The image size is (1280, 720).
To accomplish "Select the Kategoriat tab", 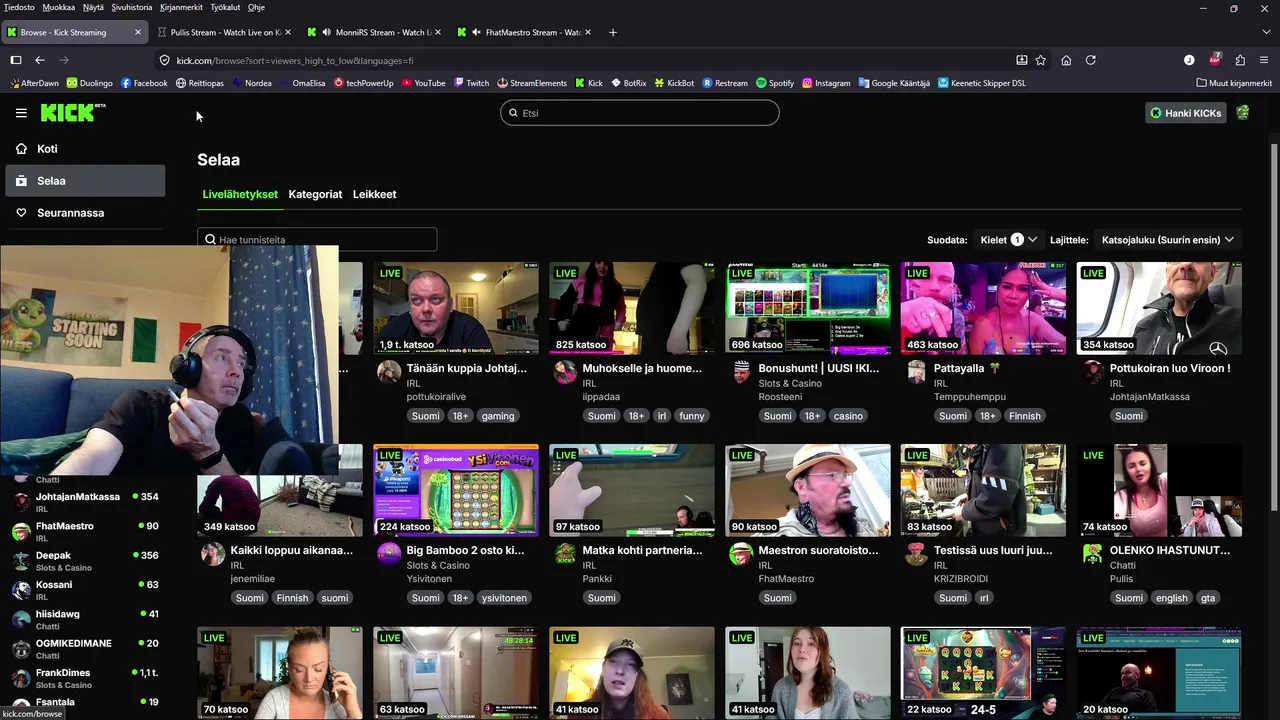I will (x=315, y=194).
